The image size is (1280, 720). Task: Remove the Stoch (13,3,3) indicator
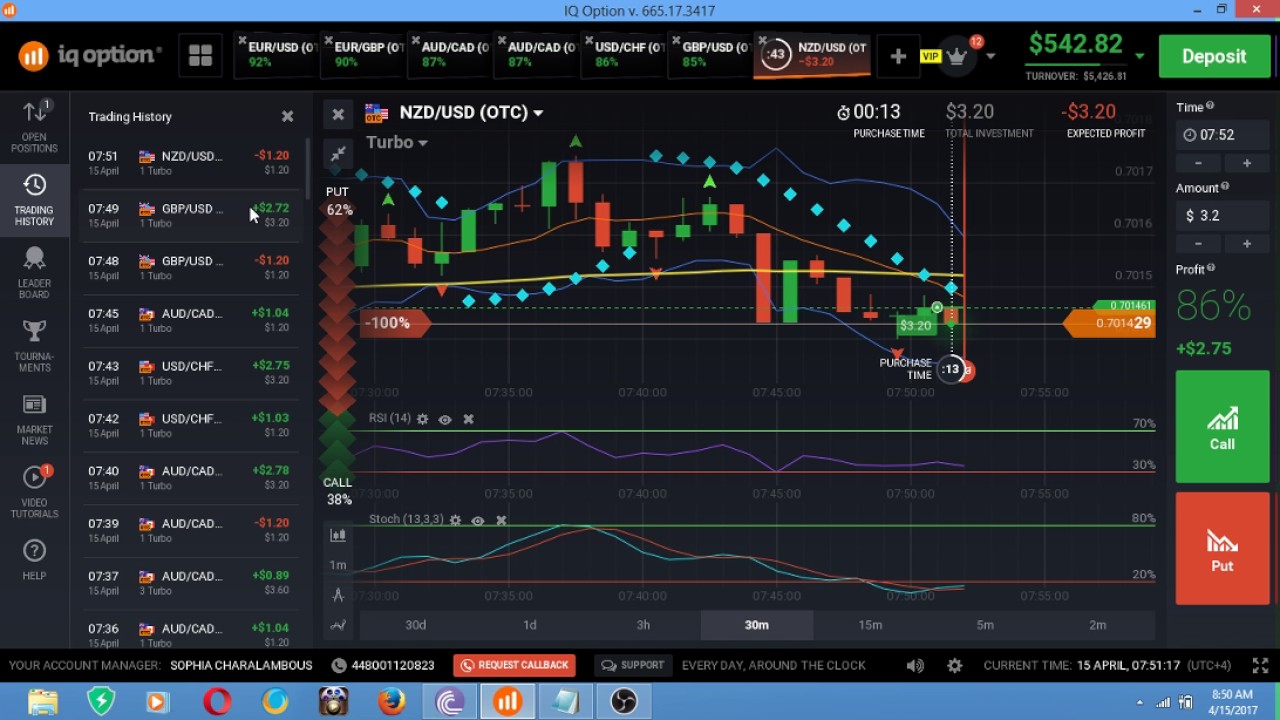click(x=501, y=520)
